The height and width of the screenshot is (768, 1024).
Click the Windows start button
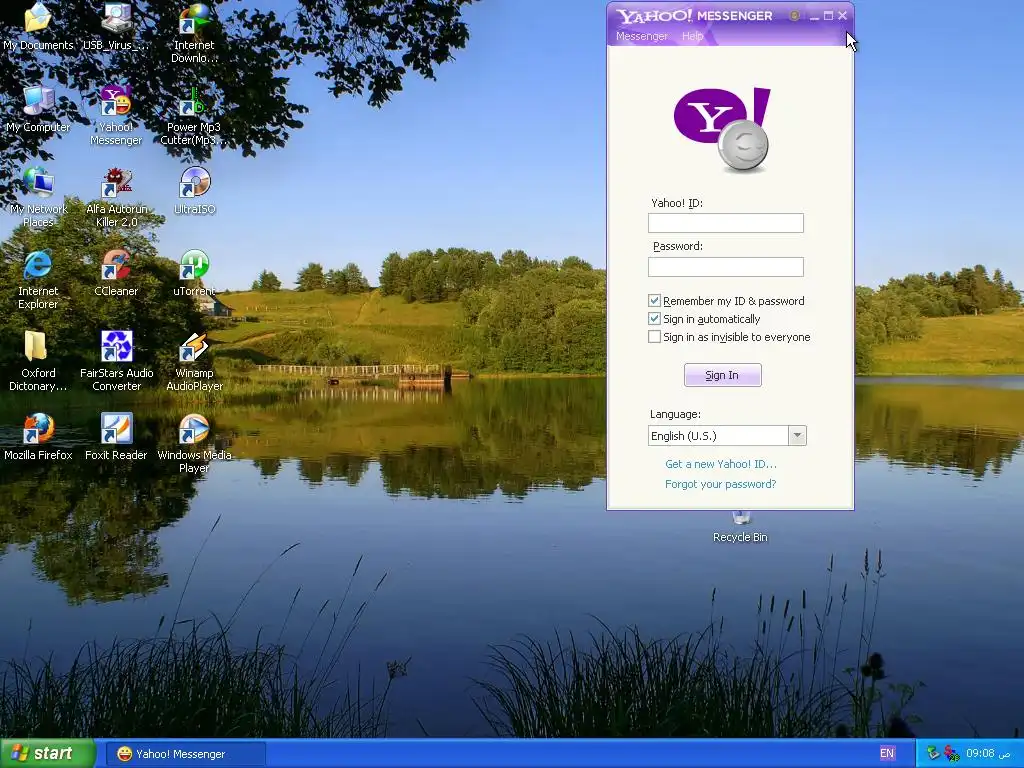(x=47, y=754)
